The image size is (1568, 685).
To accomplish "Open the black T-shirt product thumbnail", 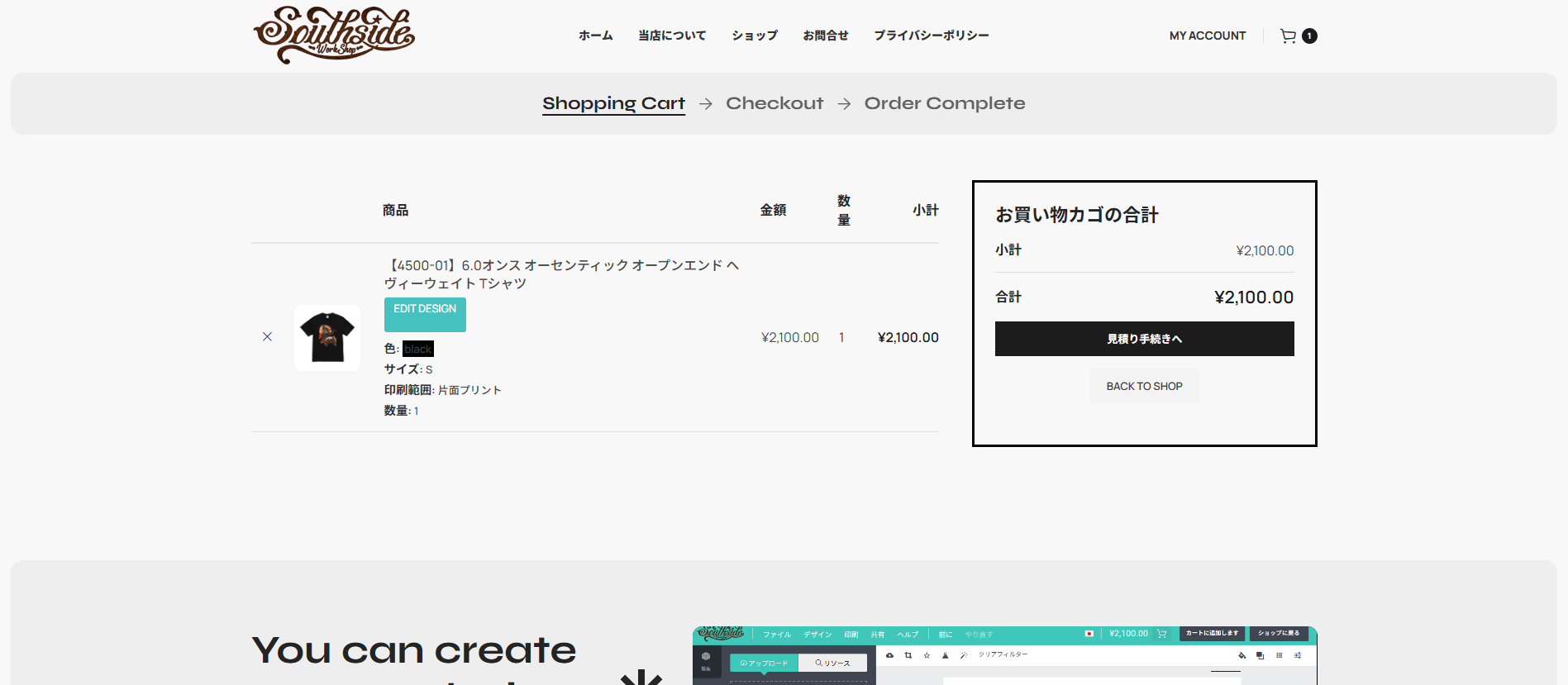I will 327,337.
